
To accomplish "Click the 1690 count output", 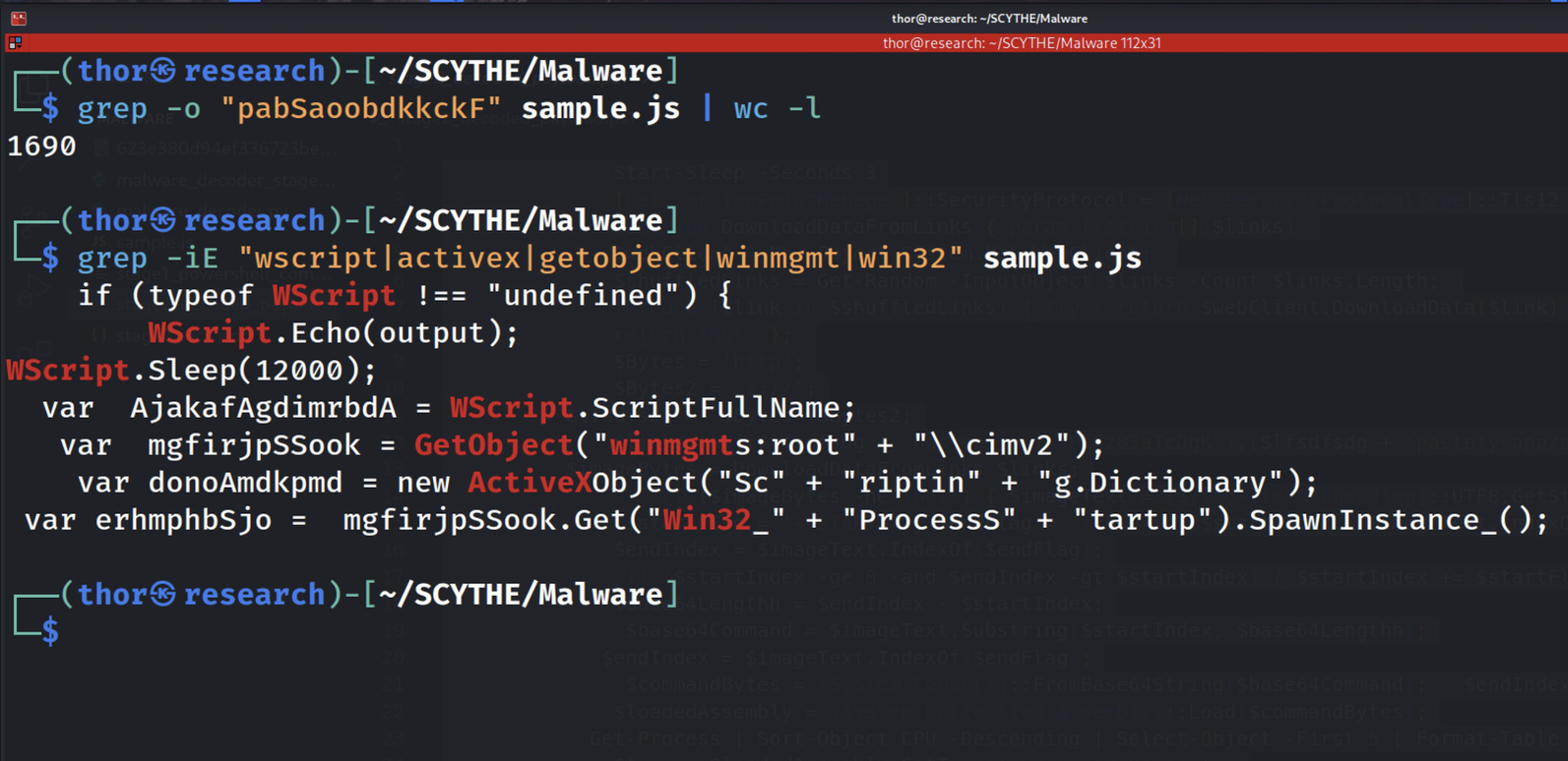I will 41,146.
